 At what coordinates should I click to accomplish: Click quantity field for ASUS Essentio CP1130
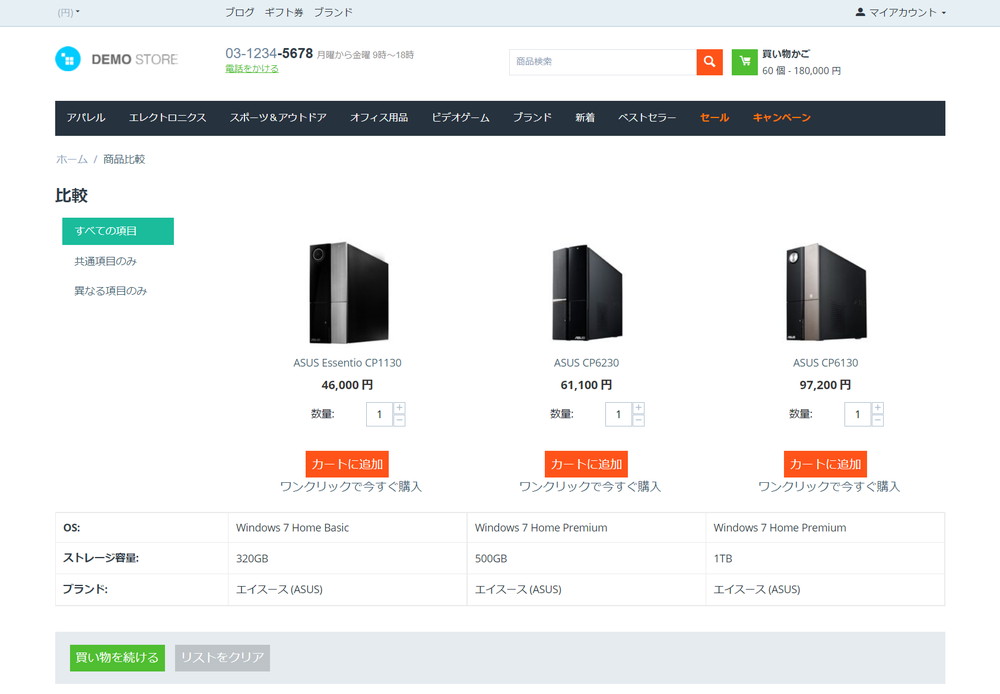(379, 414)
